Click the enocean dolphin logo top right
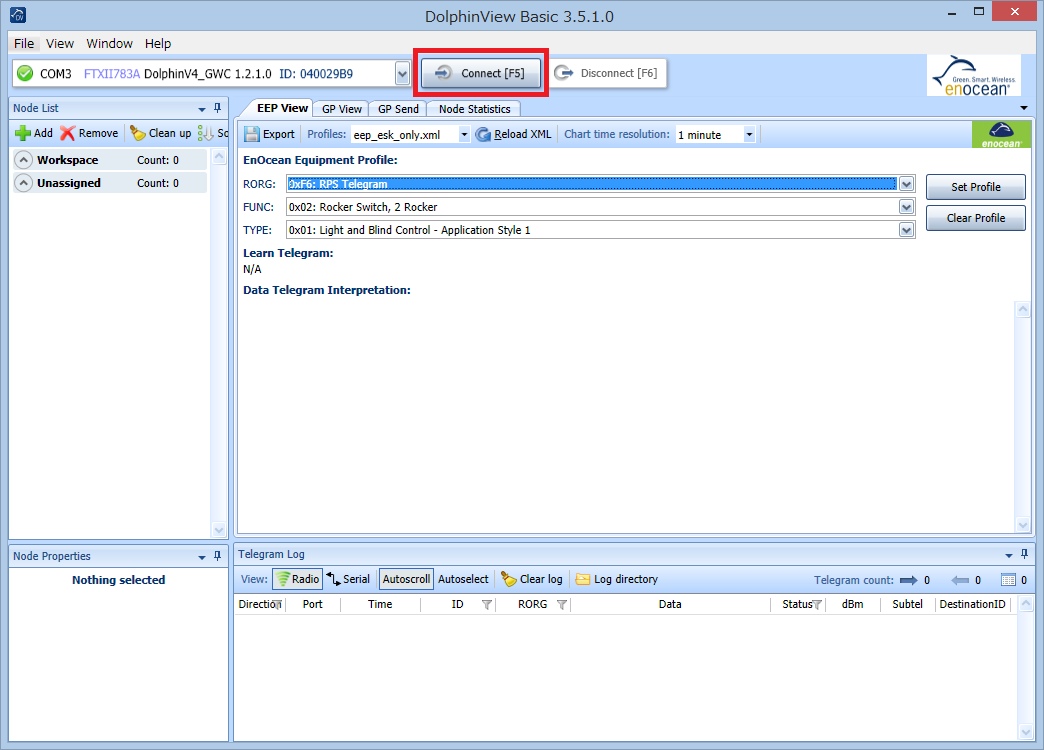 (974, 75)
